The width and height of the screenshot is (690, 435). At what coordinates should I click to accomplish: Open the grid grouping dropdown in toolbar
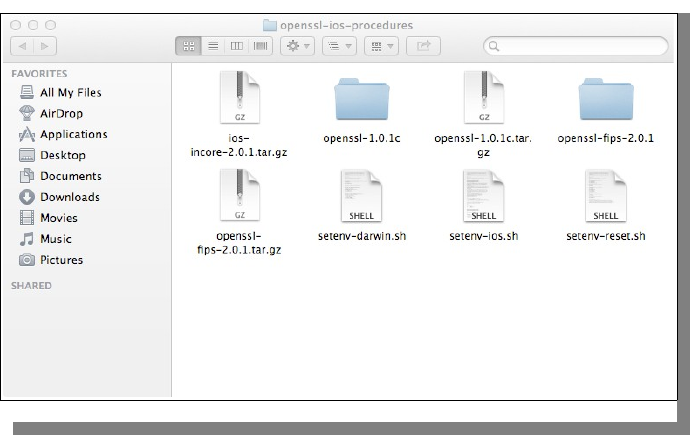tap(382, 46)
